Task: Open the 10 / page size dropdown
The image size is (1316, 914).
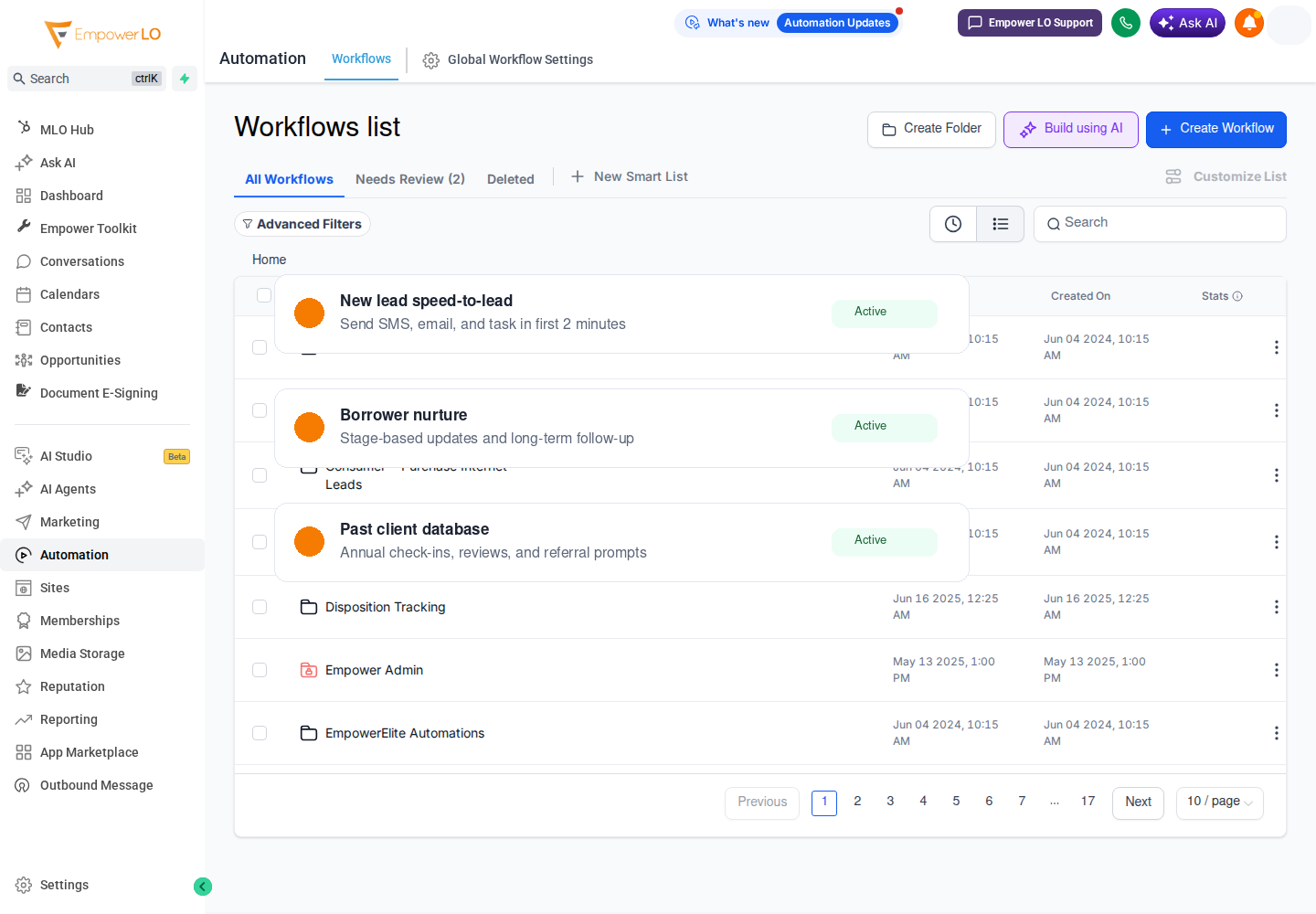Action: click(x=1220, y=802)
